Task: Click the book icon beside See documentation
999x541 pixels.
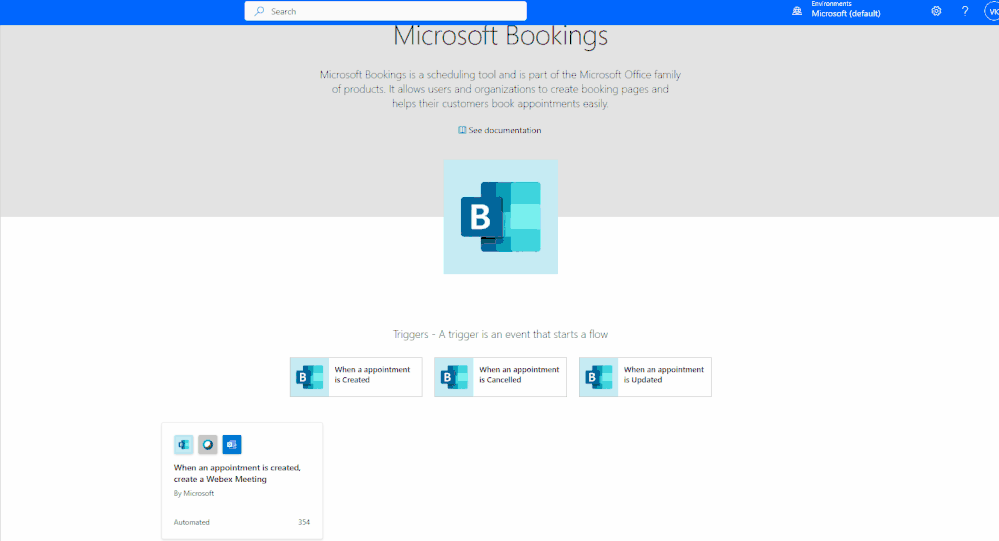Action: (462, 130)
